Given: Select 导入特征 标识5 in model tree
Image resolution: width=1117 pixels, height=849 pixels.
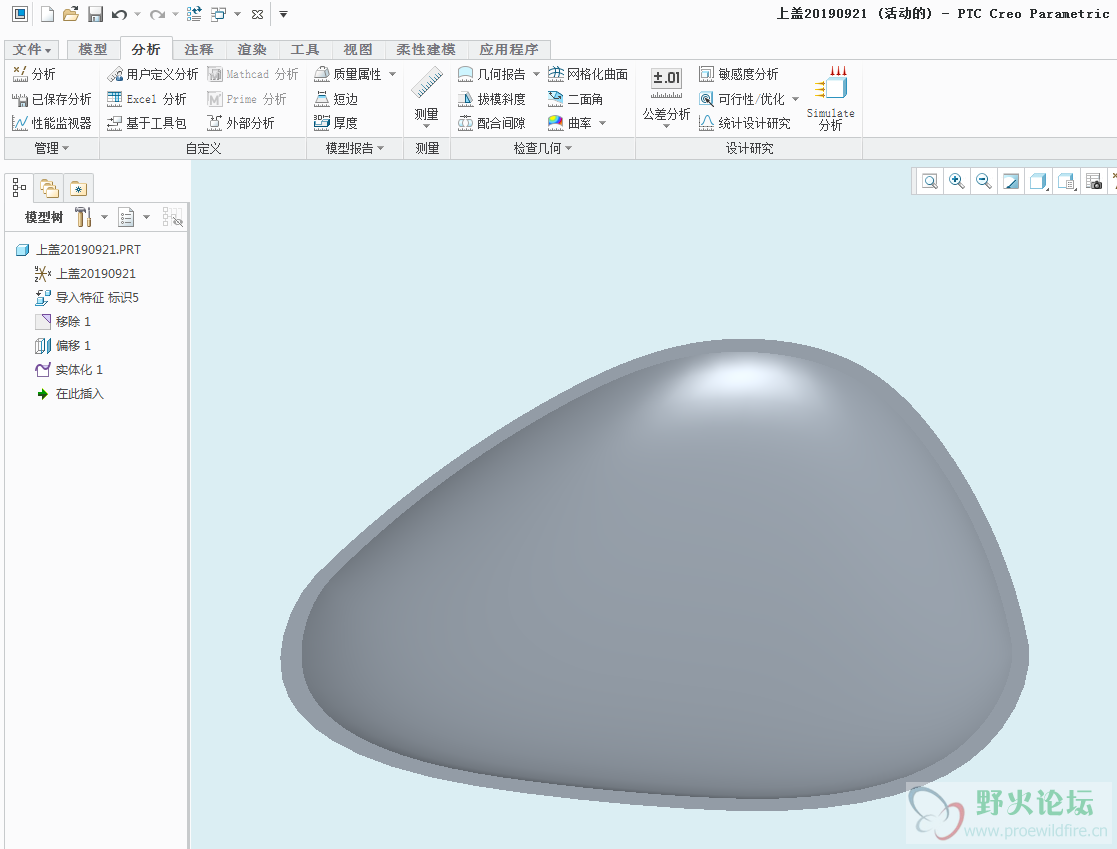Looking at the screenshot, I should coord(87,298).
